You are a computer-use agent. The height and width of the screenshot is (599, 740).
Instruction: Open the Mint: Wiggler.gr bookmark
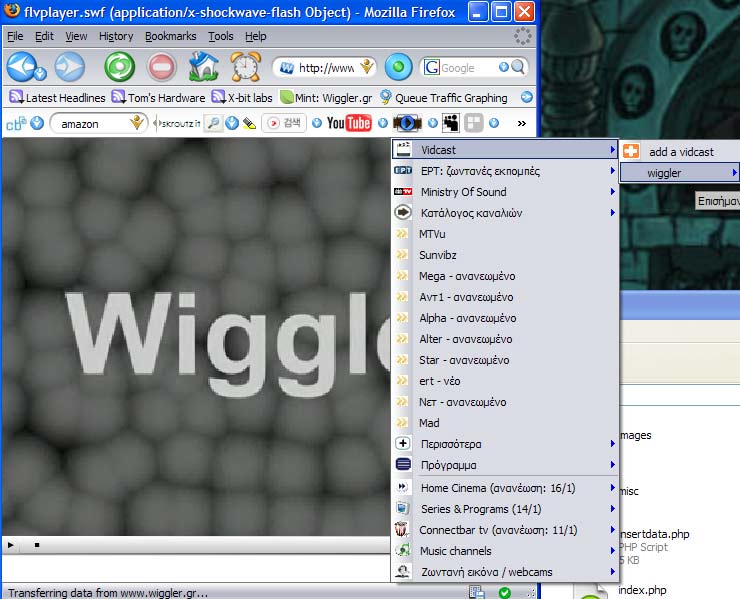pos(326,98)
